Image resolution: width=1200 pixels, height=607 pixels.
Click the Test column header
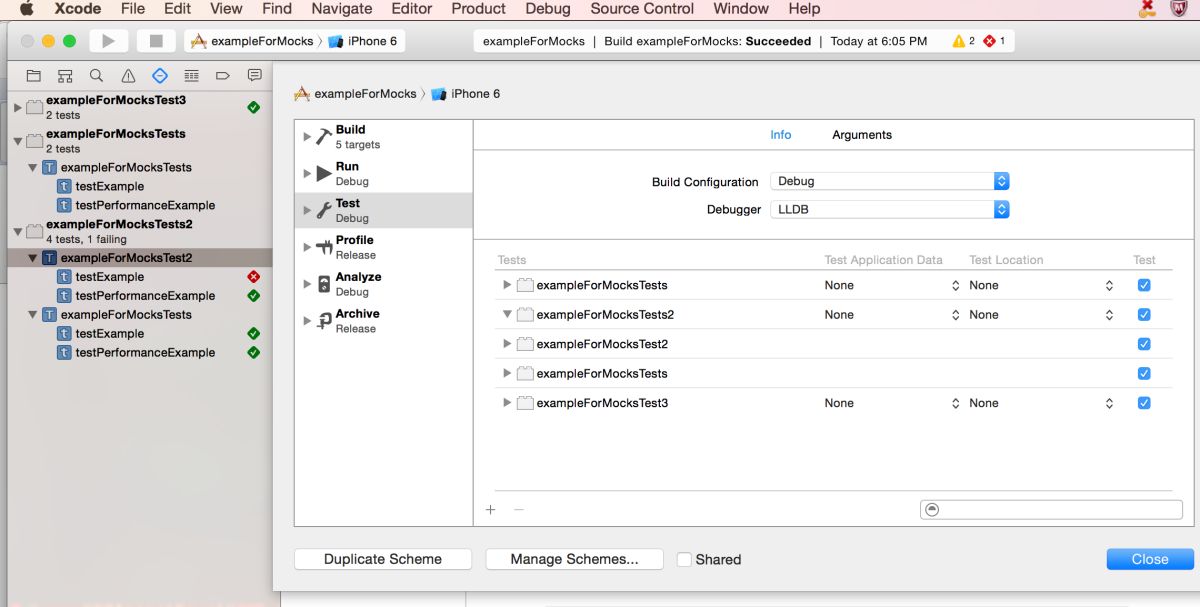1144,260
